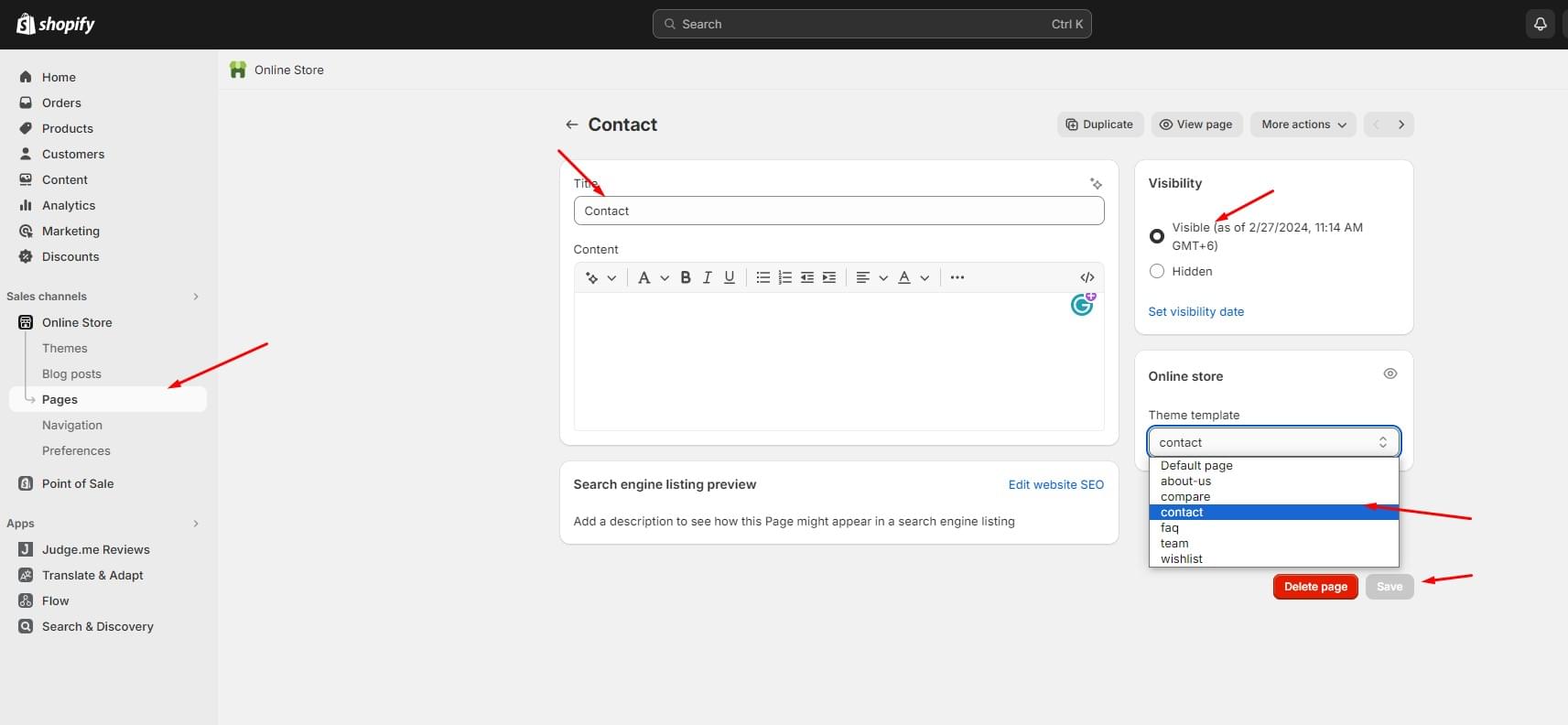The image size is (1568, 725).
Task: Open Edit website SEO link
Action: point(1055,485)
